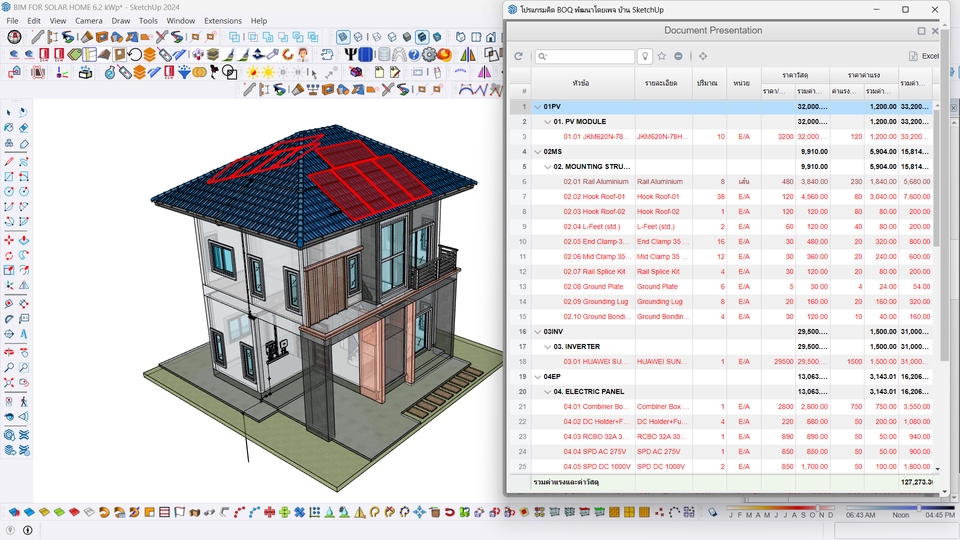This screenshot has width=960, height=540.
Task: Open the Camera menu
Action: tap(89, 21)
